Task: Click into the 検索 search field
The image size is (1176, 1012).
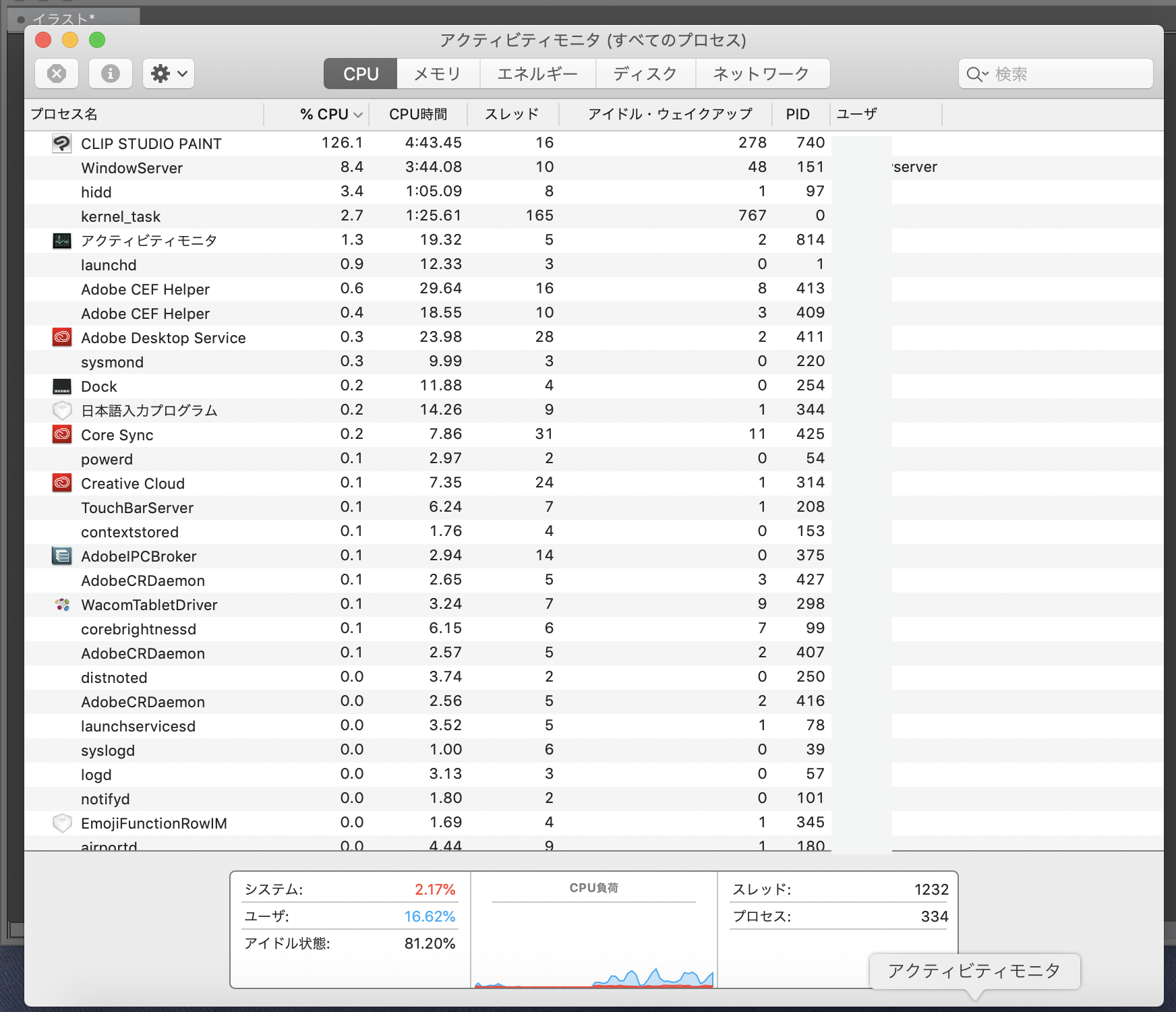Action: tap(1056, 73)
